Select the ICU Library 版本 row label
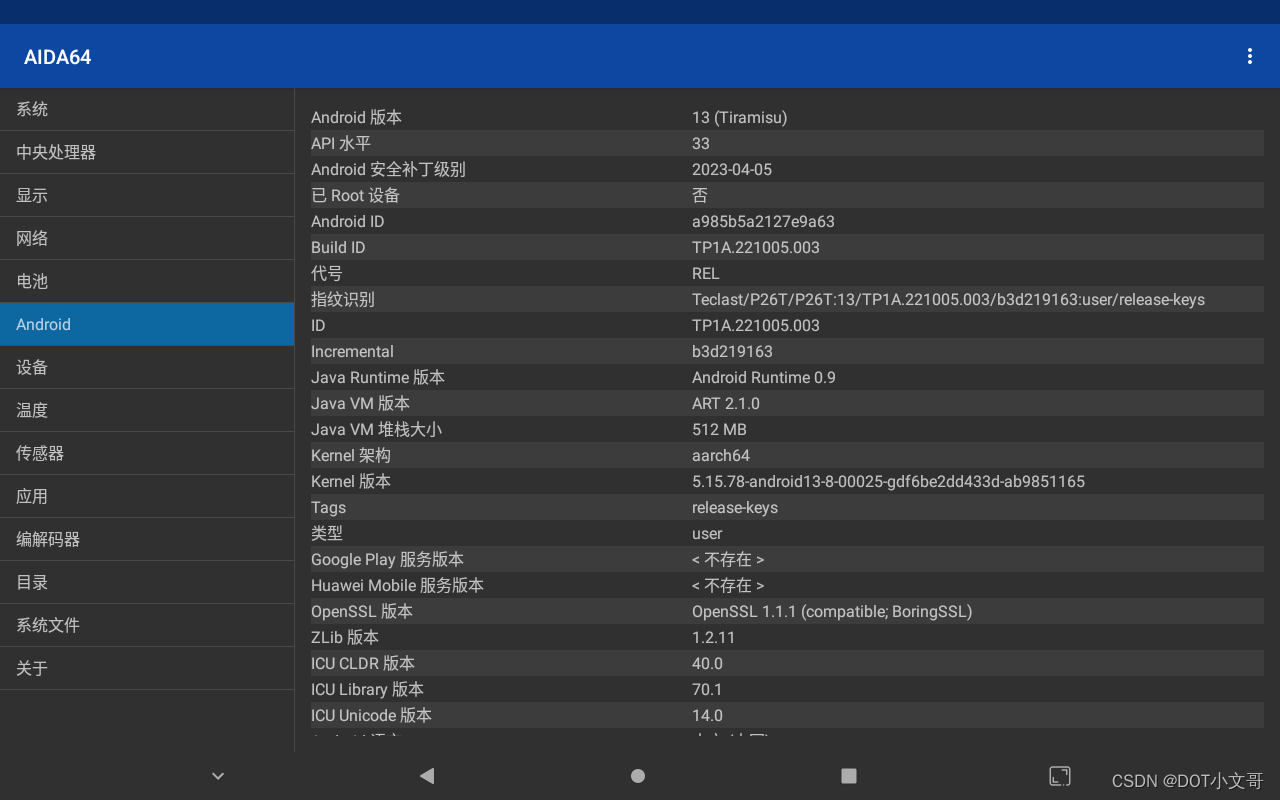The image size is (1280, 800). (367, 689)
